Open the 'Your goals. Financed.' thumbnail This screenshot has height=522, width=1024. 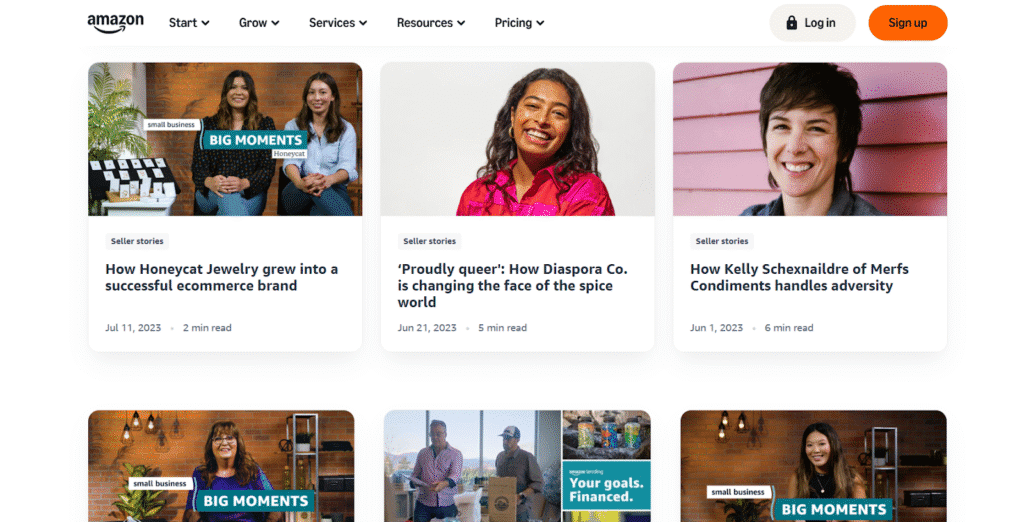(x=517, y=466)
